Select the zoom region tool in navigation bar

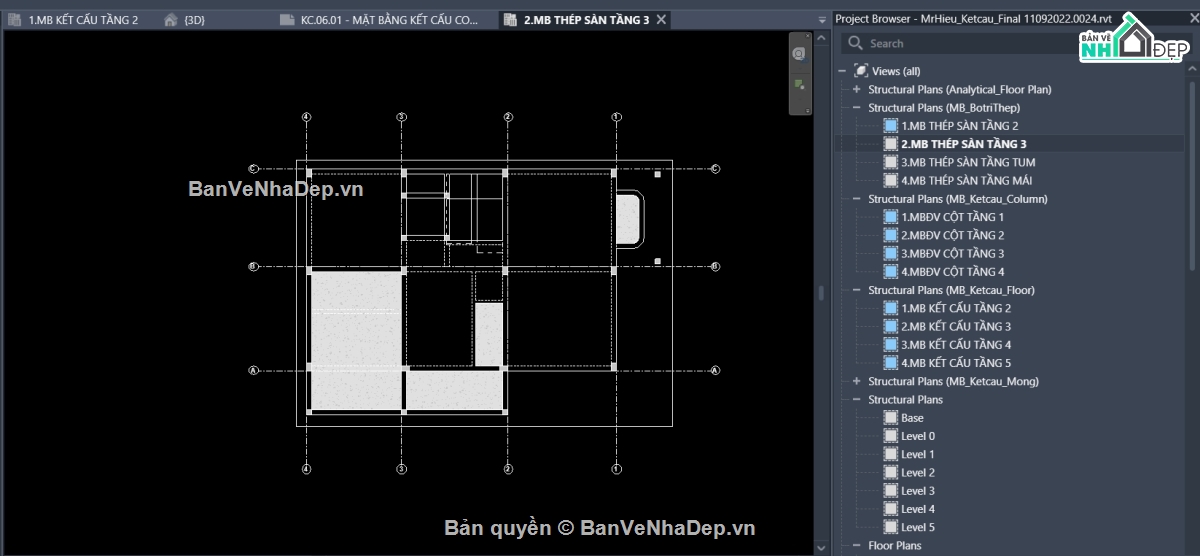(x=798, y=85)
